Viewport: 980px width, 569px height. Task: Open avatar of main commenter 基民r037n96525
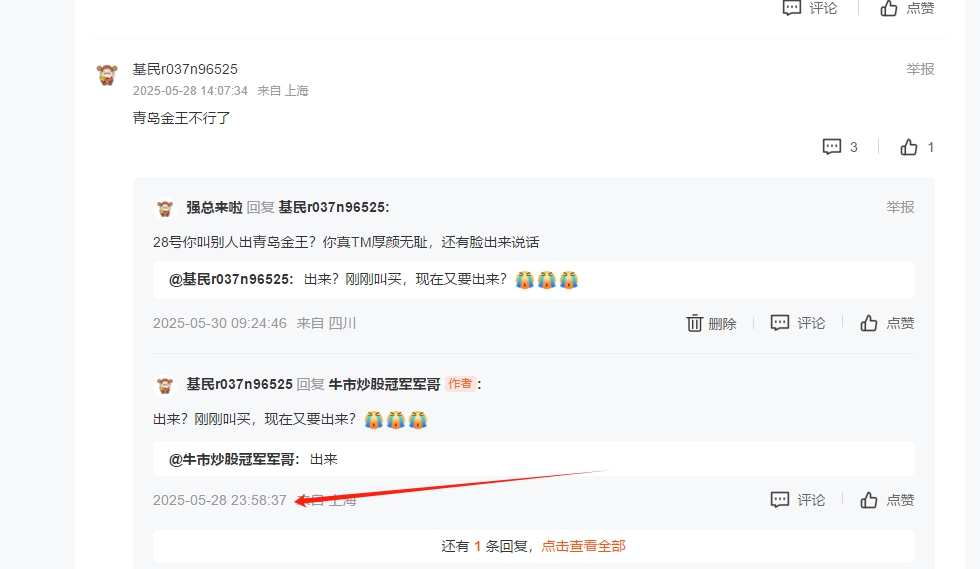(107, 75)
